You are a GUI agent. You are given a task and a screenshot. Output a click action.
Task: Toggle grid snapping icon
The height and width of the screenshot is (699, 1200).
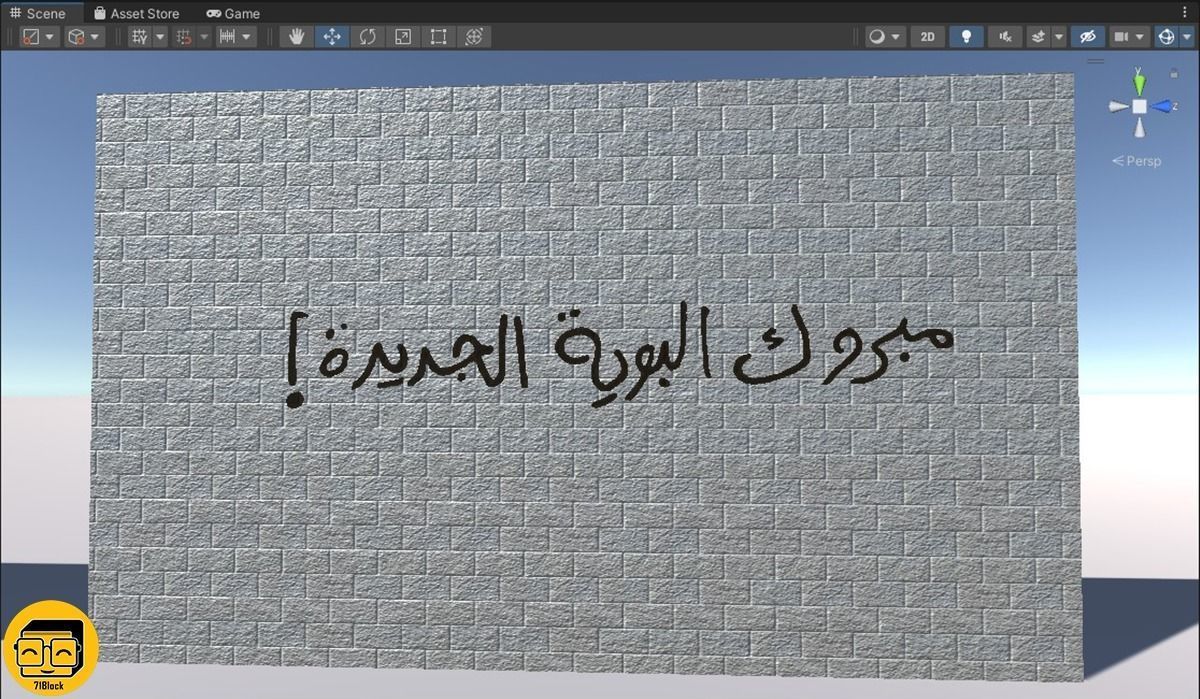pyautogui.click(x=184, y=37)
